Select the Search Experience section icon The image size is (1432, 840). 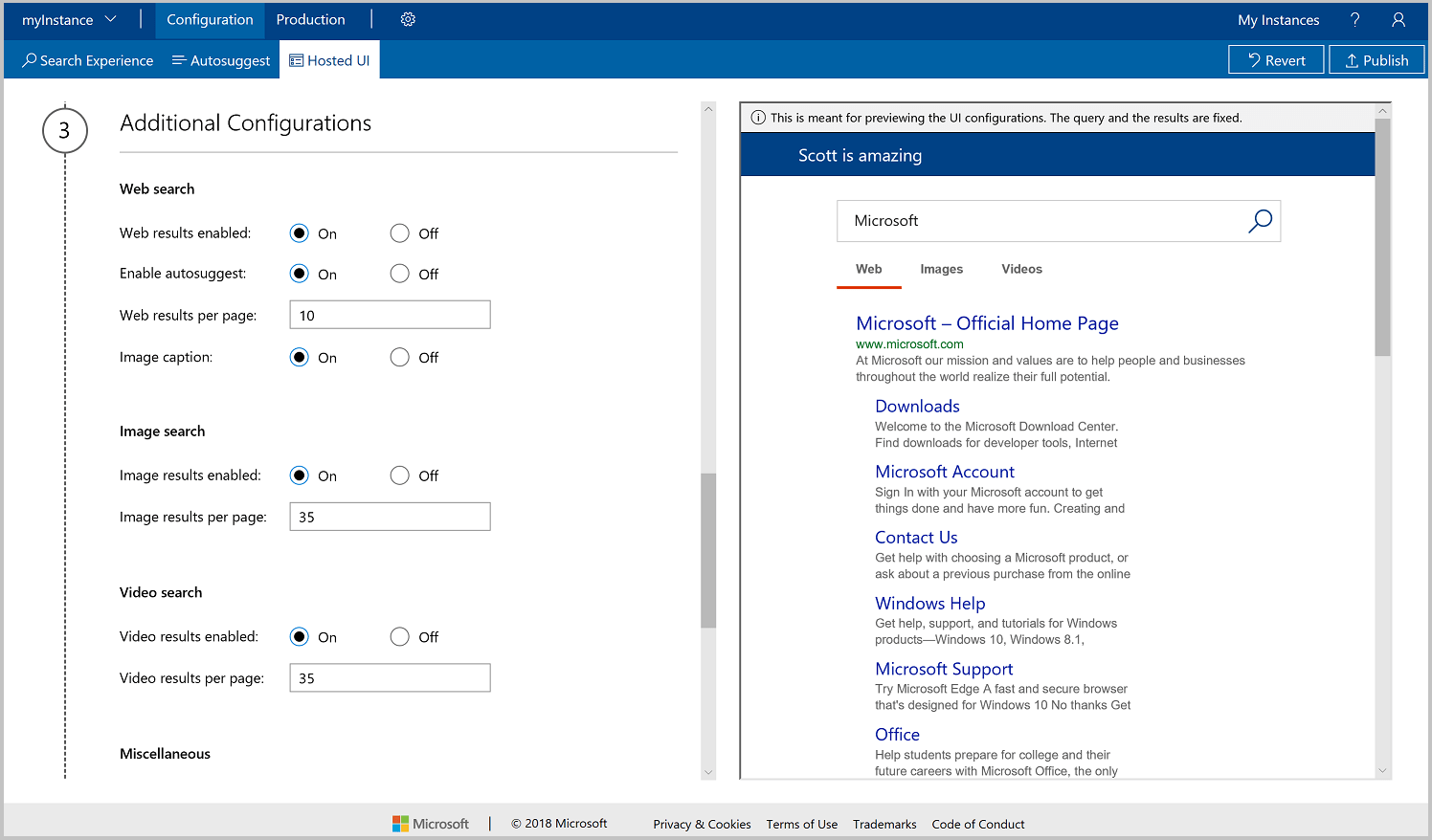click(x=27, y=59)
